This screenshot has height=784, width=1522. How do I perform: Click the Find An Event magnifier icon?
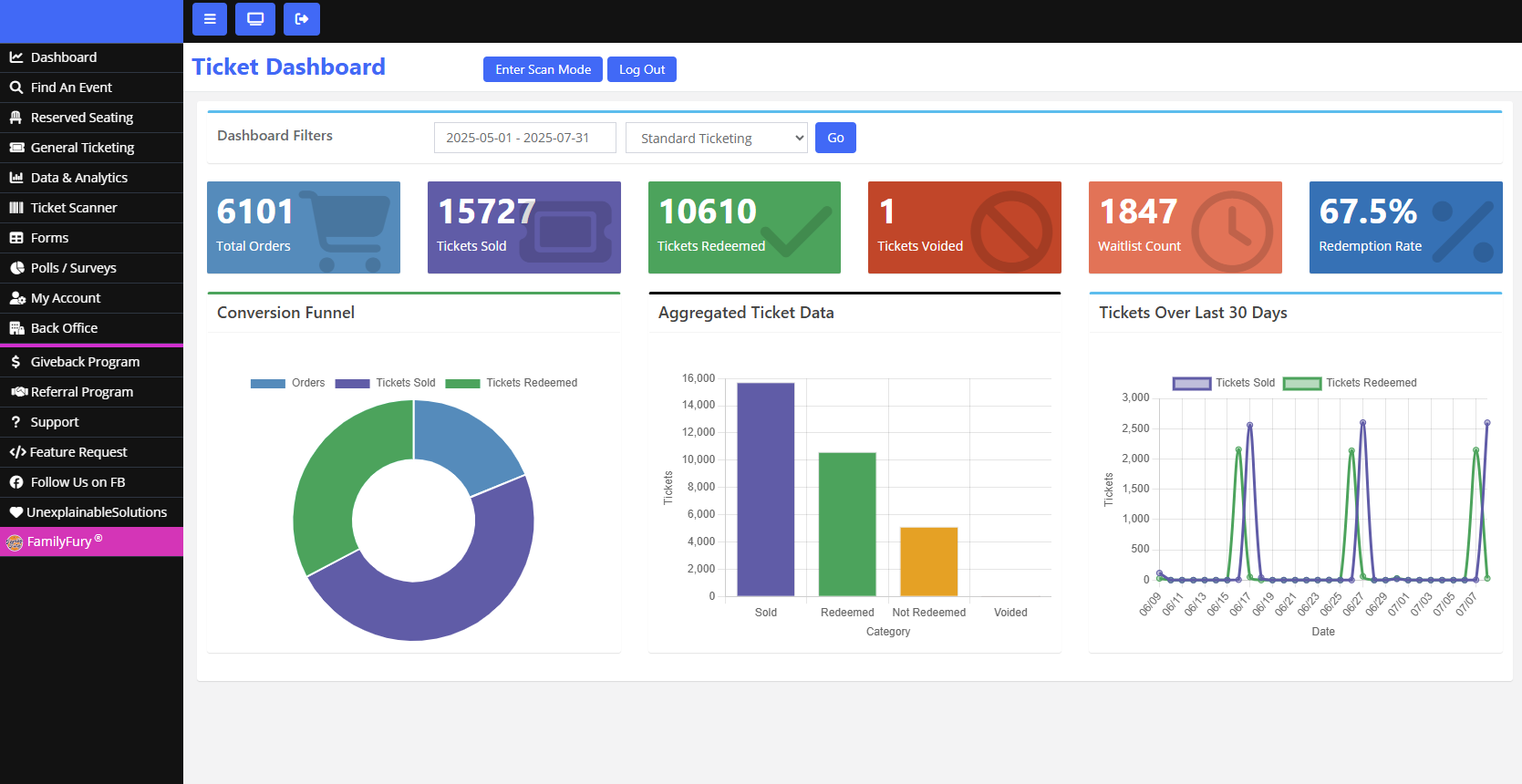pyautogui.click(x=16, y=88)
